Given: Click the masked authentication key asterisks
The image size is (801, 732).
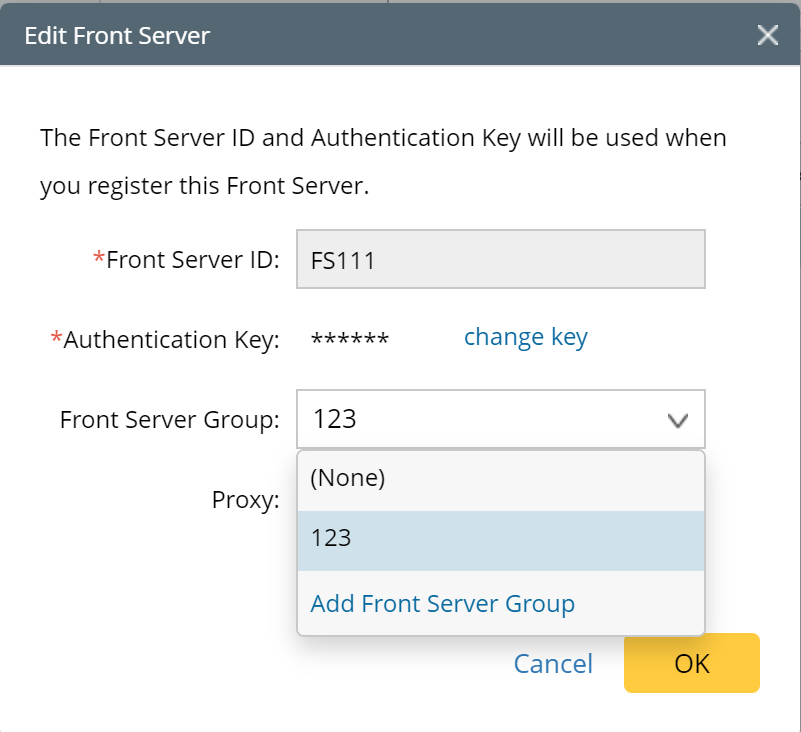Looking at the screenshot, I should pyautogui.click(x=350, y=340).
